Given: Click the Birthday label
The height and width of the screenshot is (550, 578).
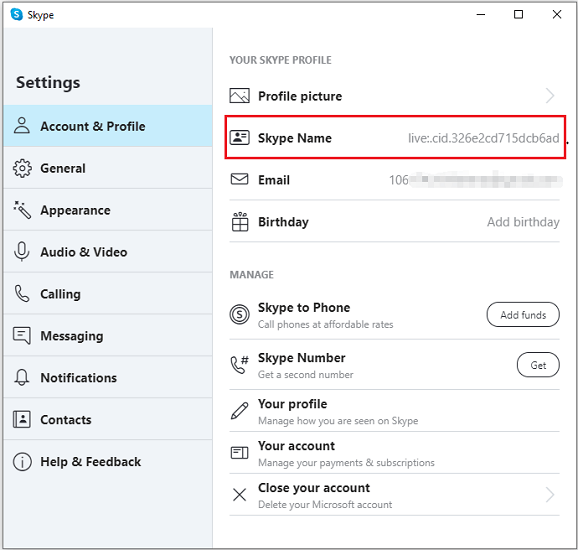Looking at the screenshot, I should pos(283,222).
